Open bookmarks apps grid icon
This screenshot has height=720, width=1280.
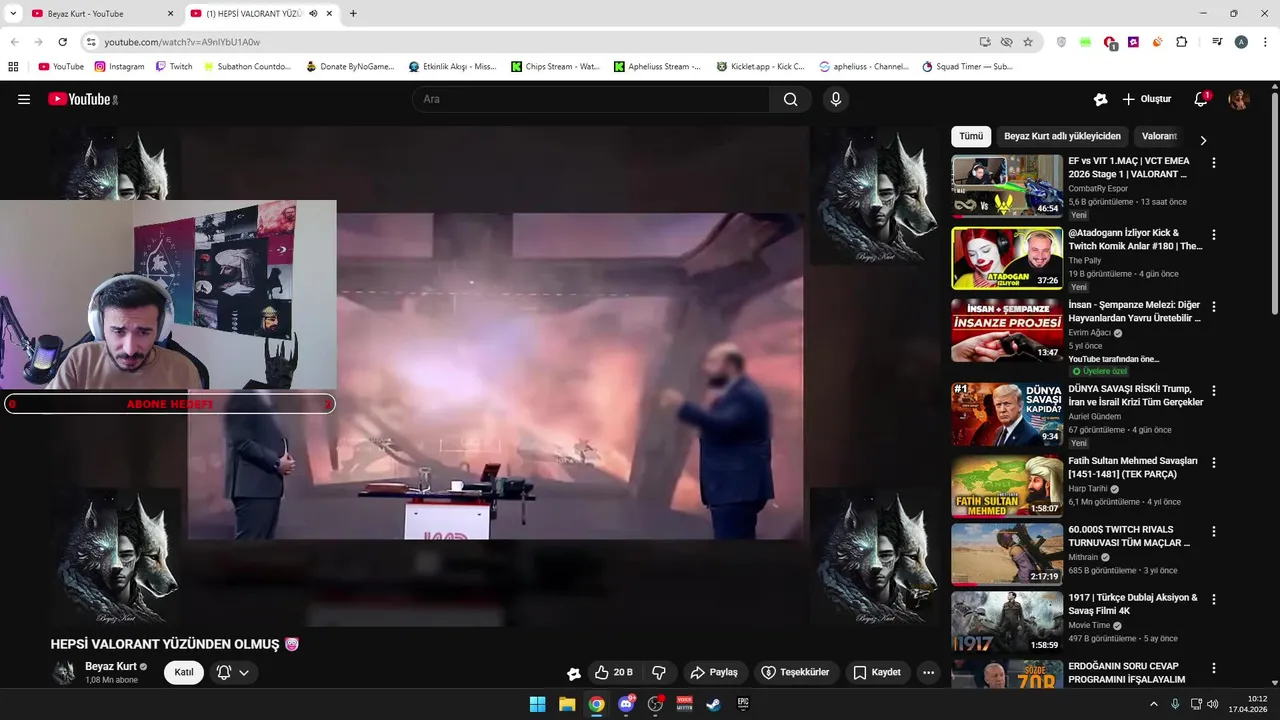[13, 67]
